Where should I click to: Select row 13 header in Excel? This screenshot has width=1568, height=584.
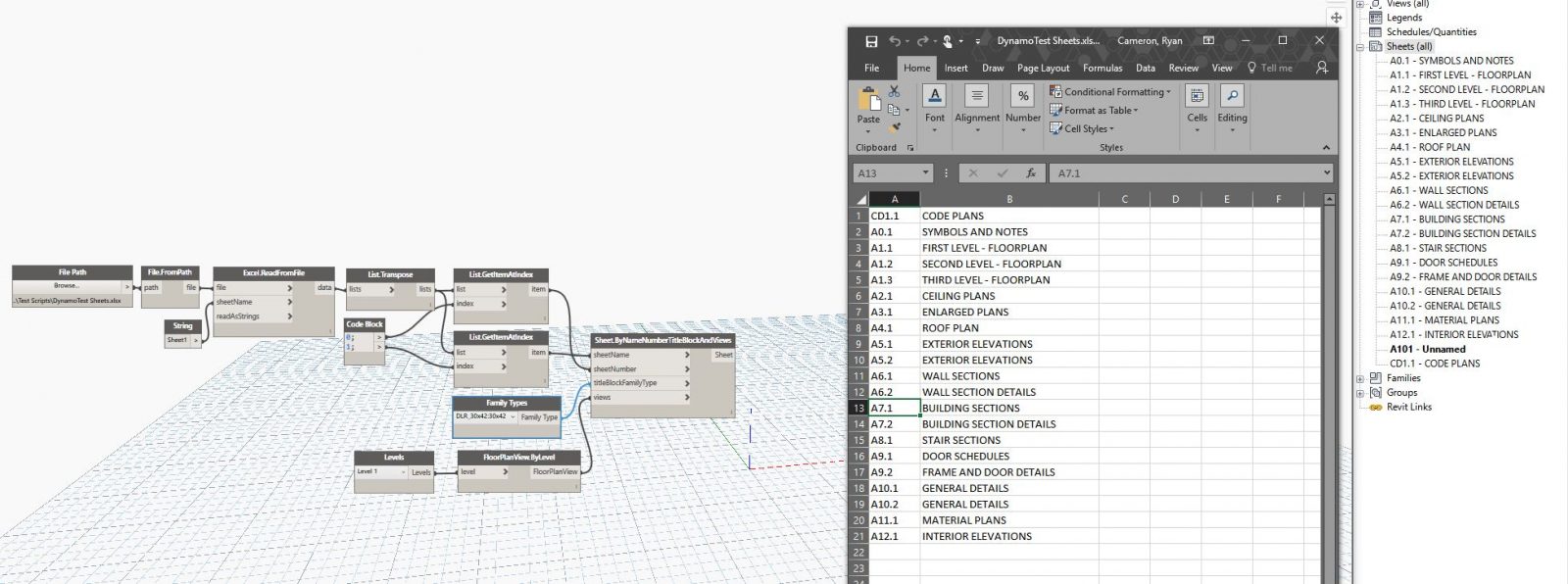point(858,408)
